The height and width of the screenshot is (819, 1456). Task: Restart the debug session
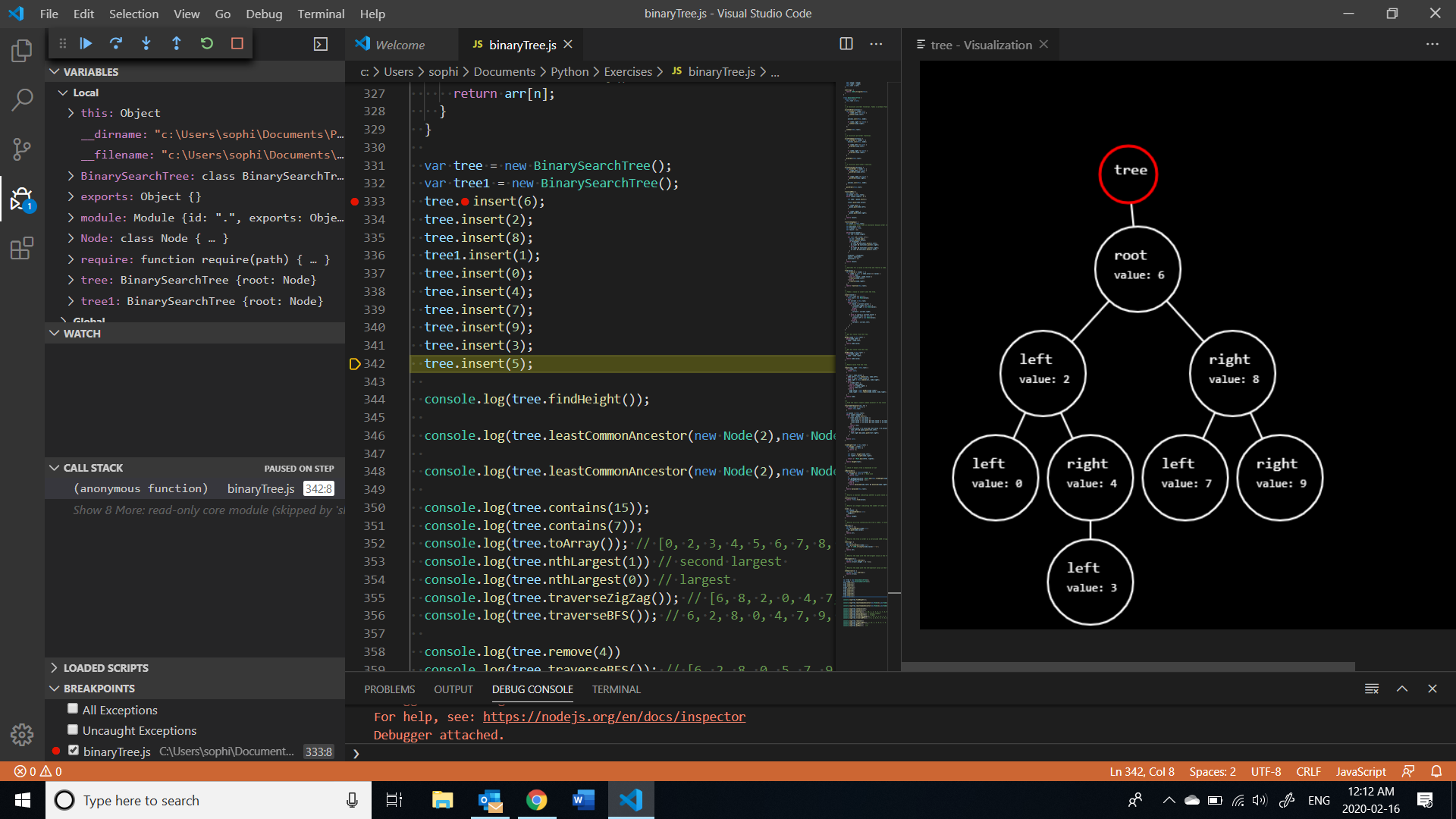[x=207, y=44]
